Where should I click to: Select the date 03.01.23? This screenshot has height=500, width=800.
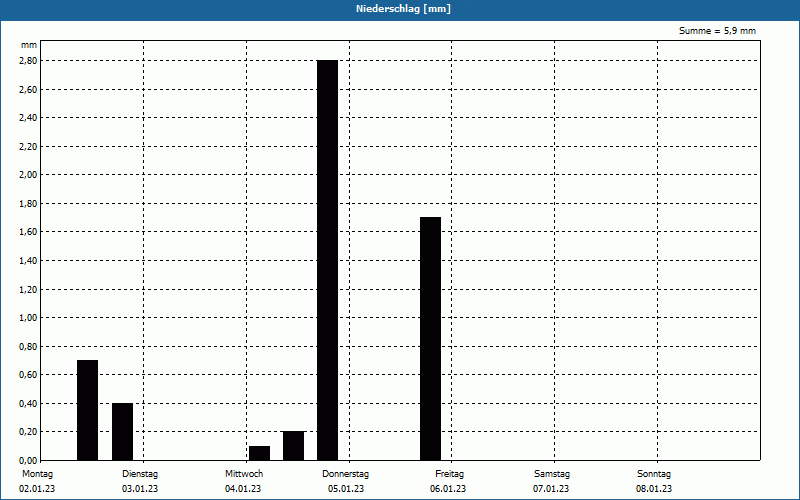(x=140, y=489)
